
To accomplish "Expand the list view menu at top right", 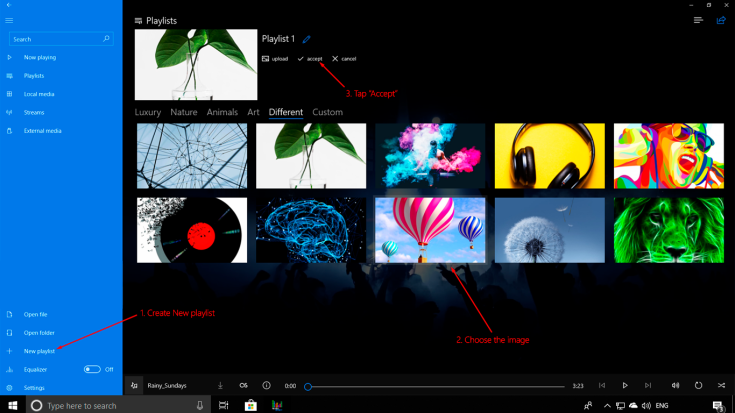I will [698, 20].
